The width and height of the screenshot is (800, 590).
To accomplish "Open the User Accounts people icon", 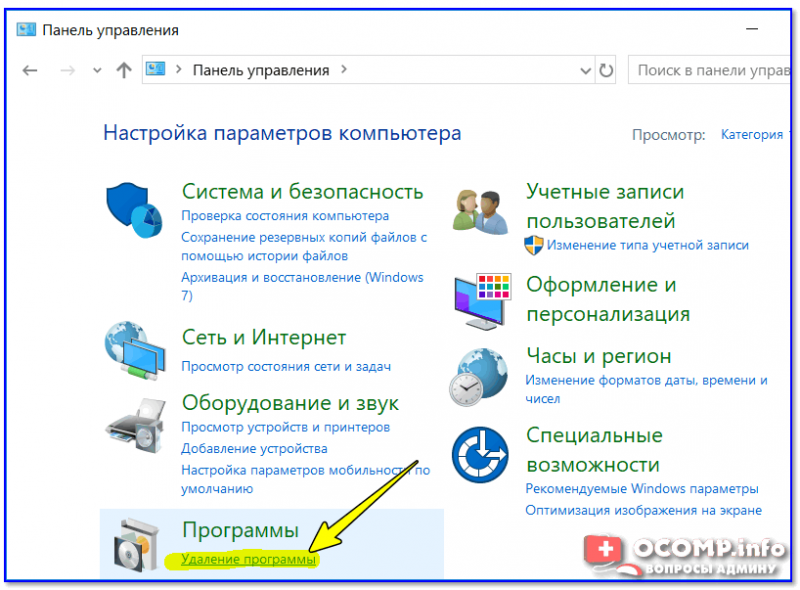I will pyautogui.click(x=480, y=212).
